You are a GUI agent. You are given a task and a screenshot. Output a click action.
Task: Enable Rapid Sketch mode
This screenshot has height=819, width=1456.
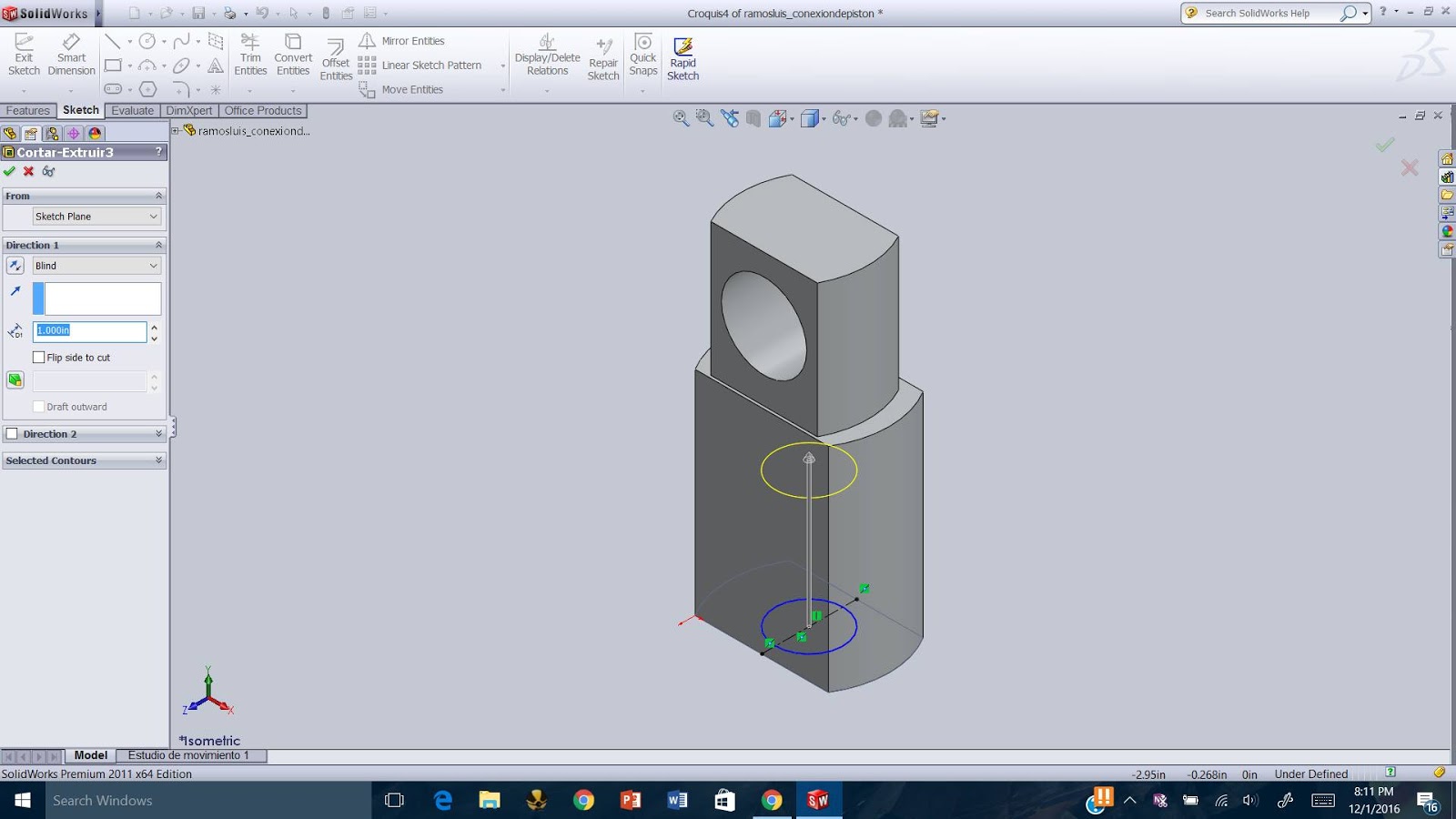point(682,57)
